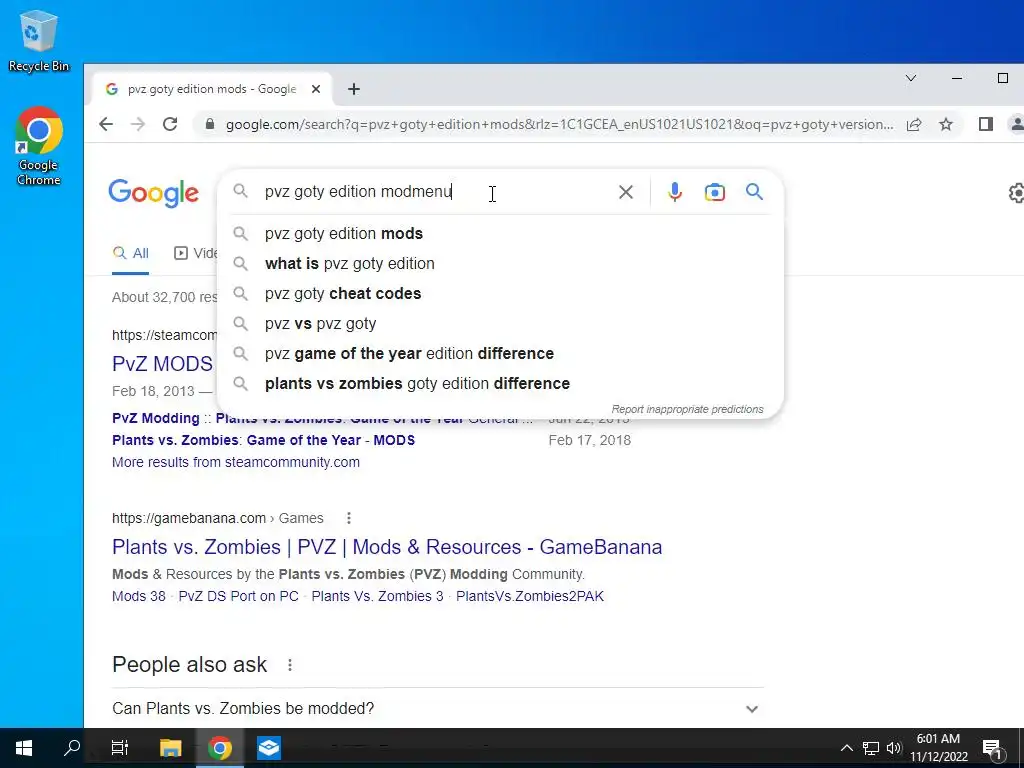Choose 'pvz game of the year edition difference'
This screenshot has height=768, width=1024.
(x=500, y=353)
